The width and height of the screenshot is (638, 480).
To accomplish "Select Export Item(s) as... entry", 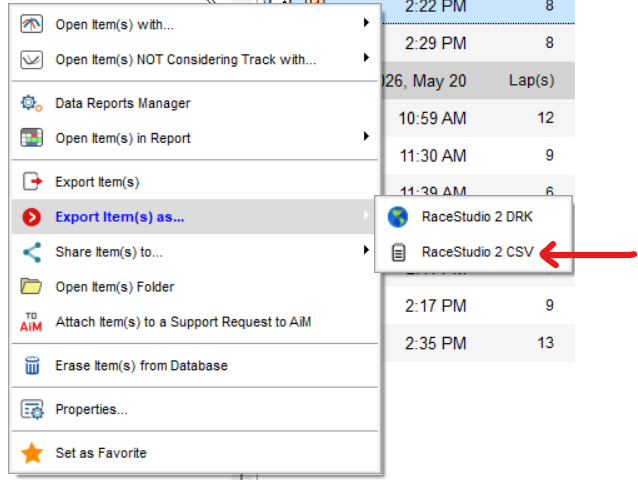I will coord(195,217).
